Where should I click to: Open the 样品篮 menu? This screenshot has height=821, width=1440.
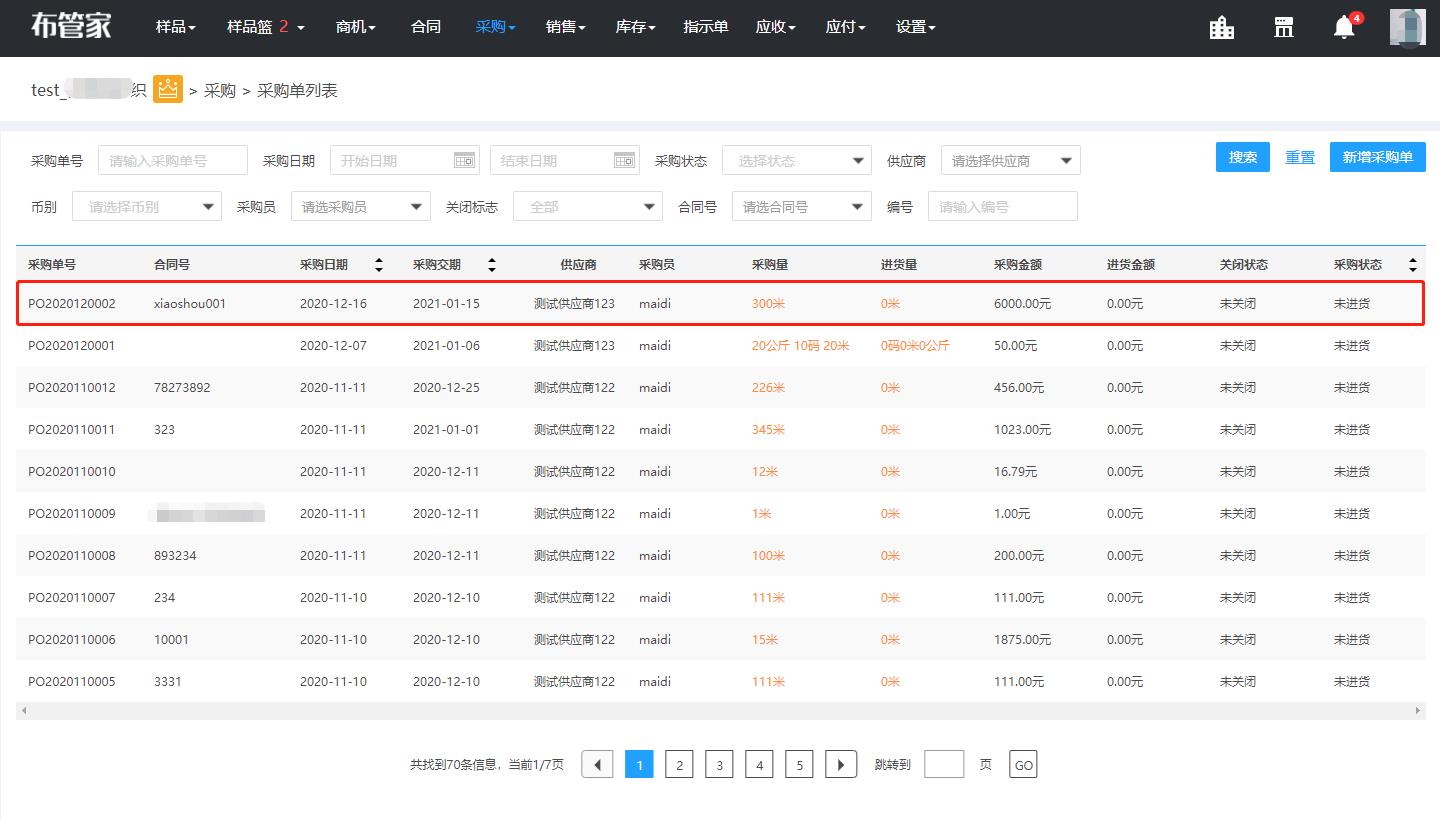coord(266,27)
